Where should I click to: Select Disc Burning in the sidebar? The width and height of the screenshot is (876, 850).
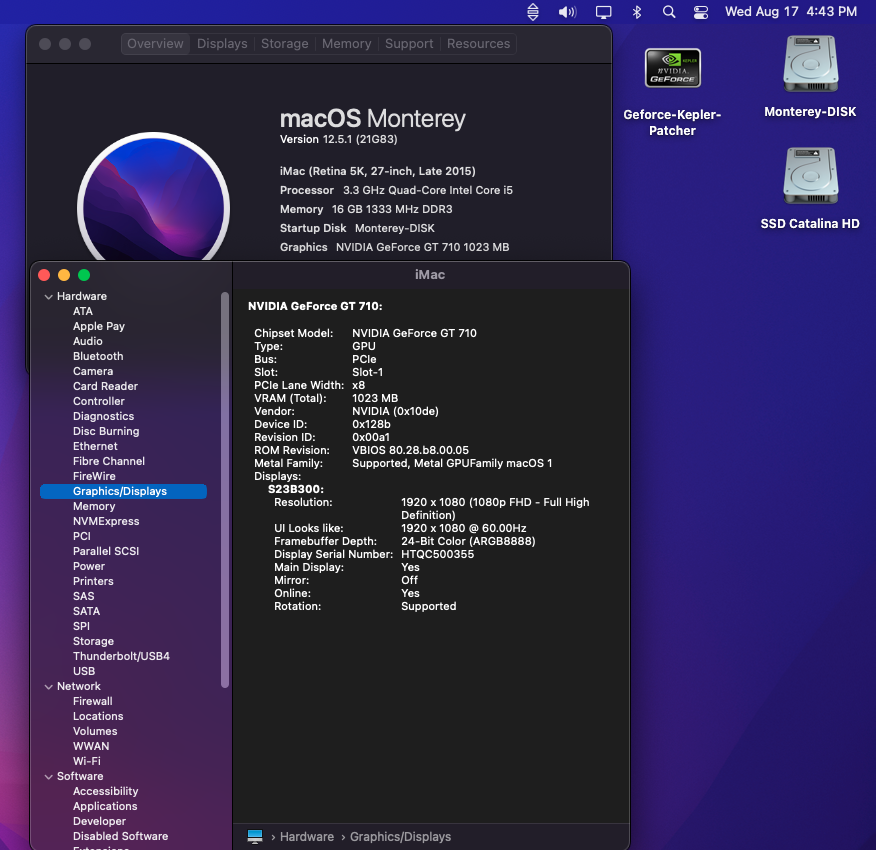pyautogui.click(x=106, y=431)
